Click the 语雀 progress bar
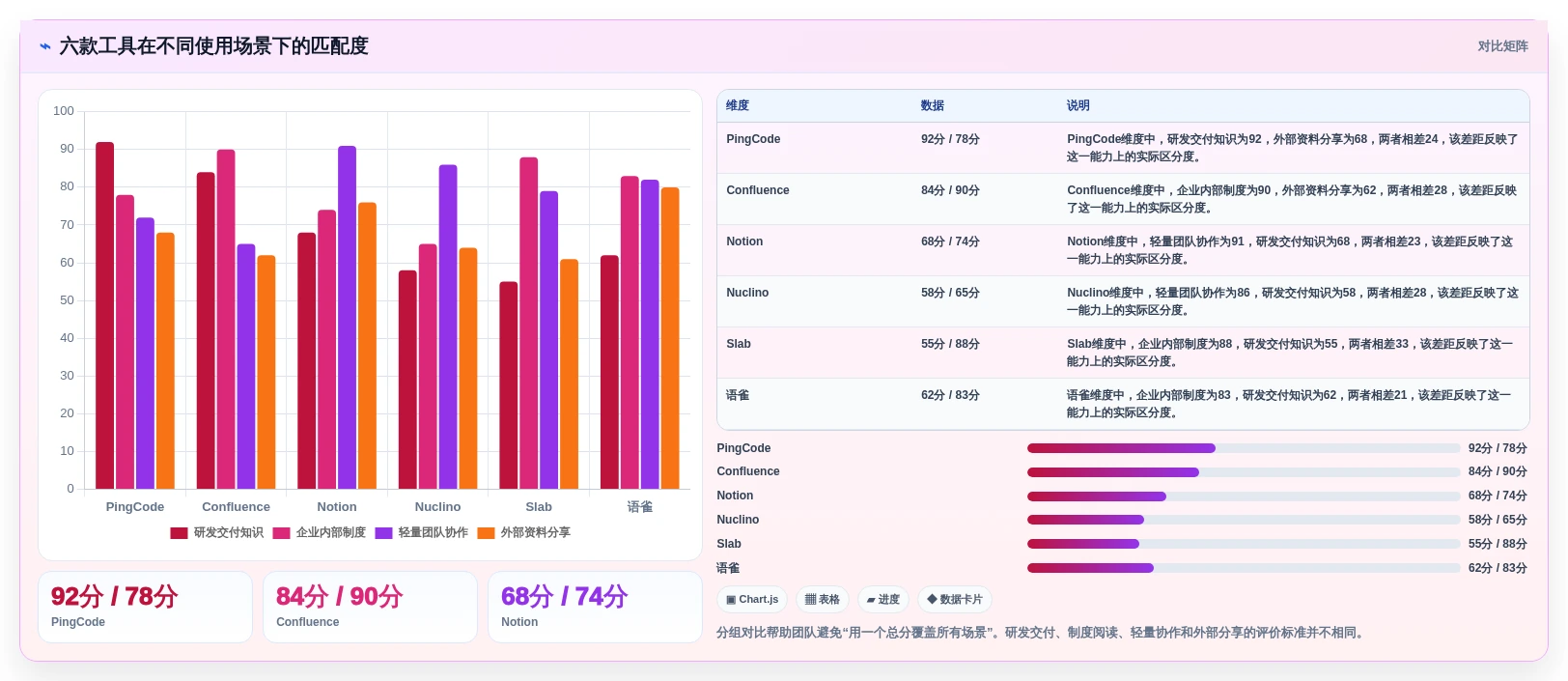This screenshot has width=1568, height=681. (1244, 568)
